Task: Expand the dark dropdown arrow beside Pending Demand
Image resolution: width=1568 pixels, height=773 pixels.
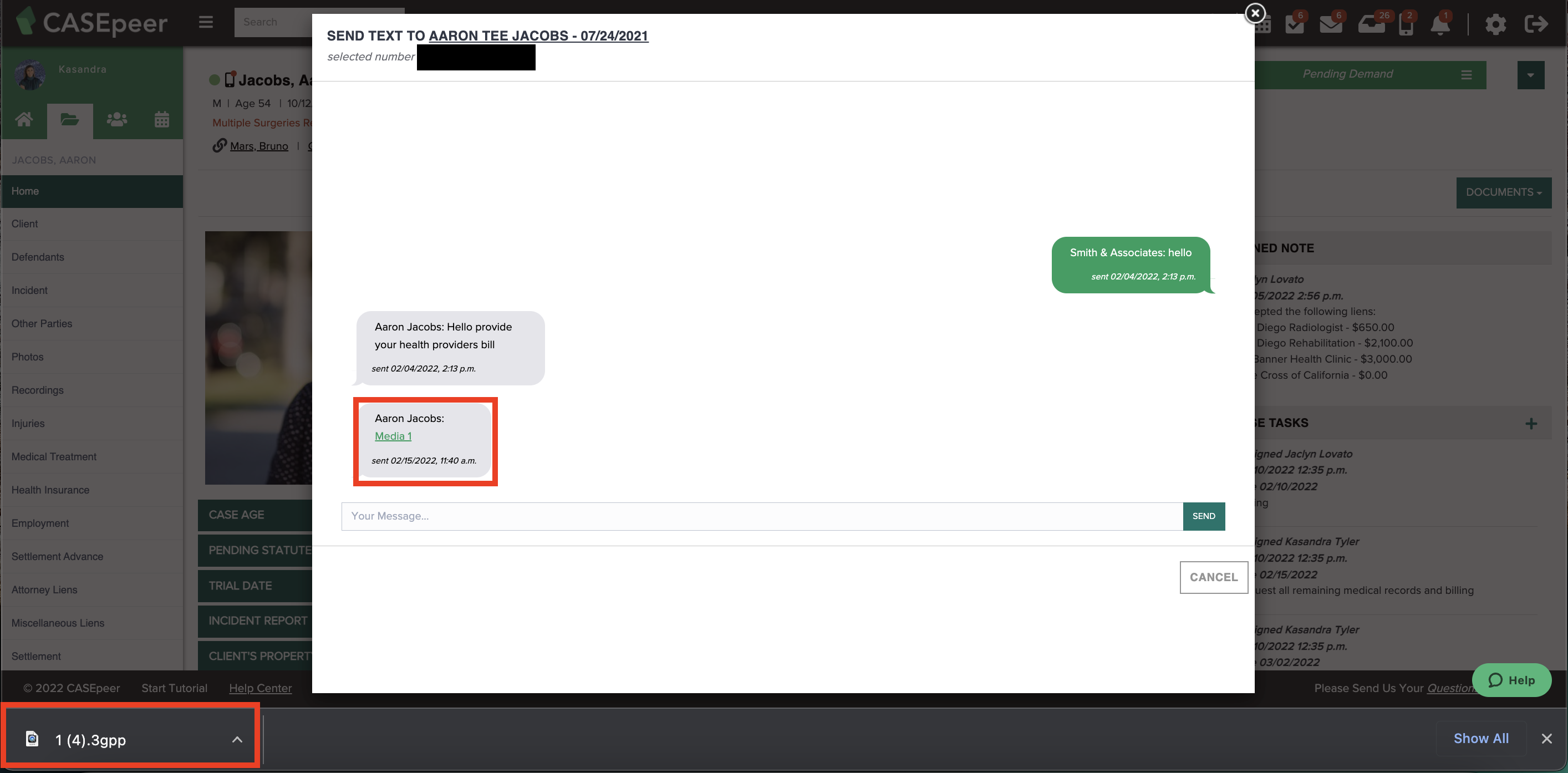Action: (x=1530, y=75)
